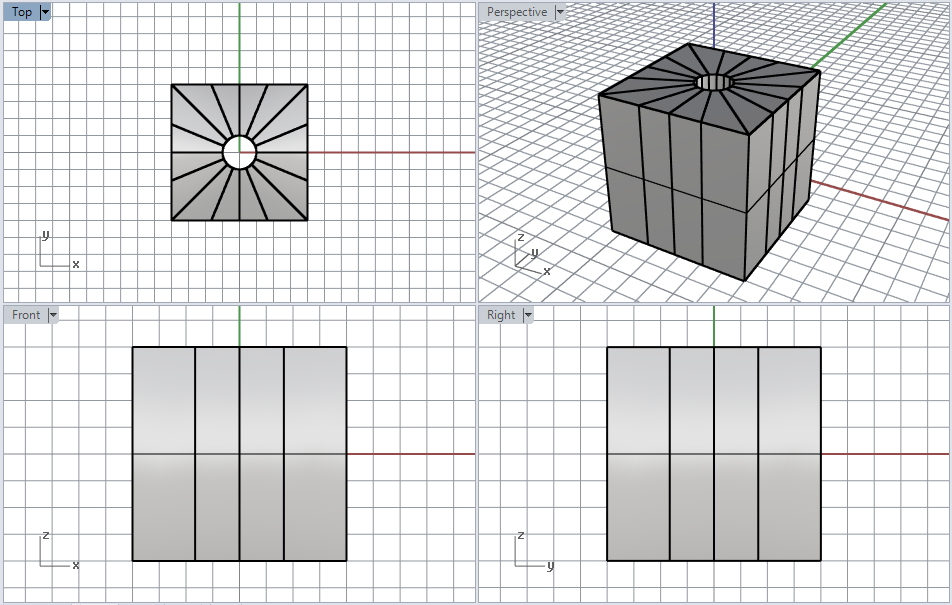Click the world axes icon in Top viewport

tap(56, 252)
